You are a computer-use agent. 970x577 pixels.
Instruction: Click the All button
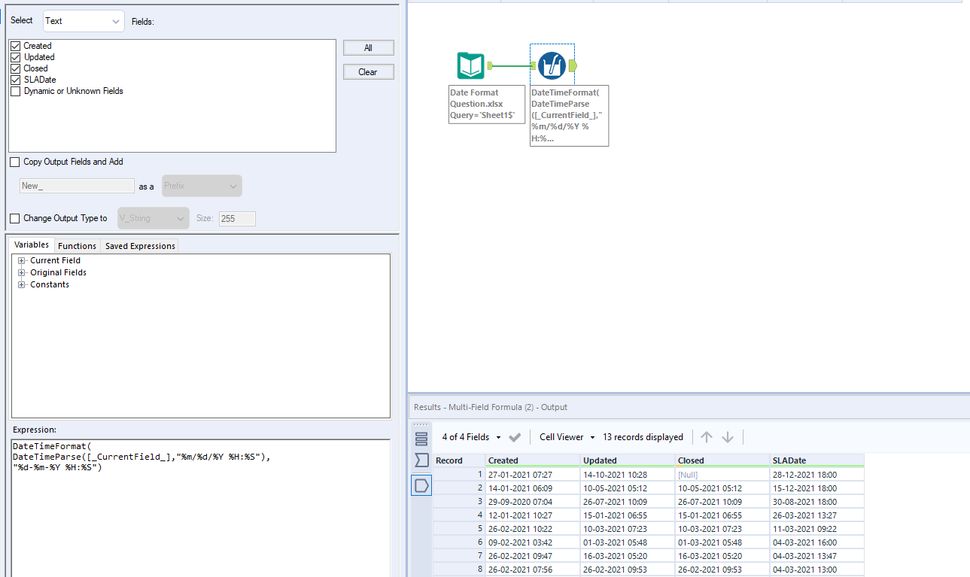tap(368, 48)
